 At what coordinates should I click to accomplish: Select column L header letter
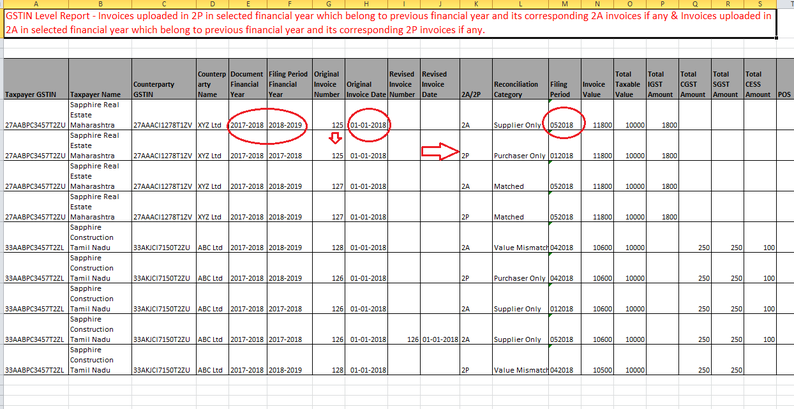point(520,4)
